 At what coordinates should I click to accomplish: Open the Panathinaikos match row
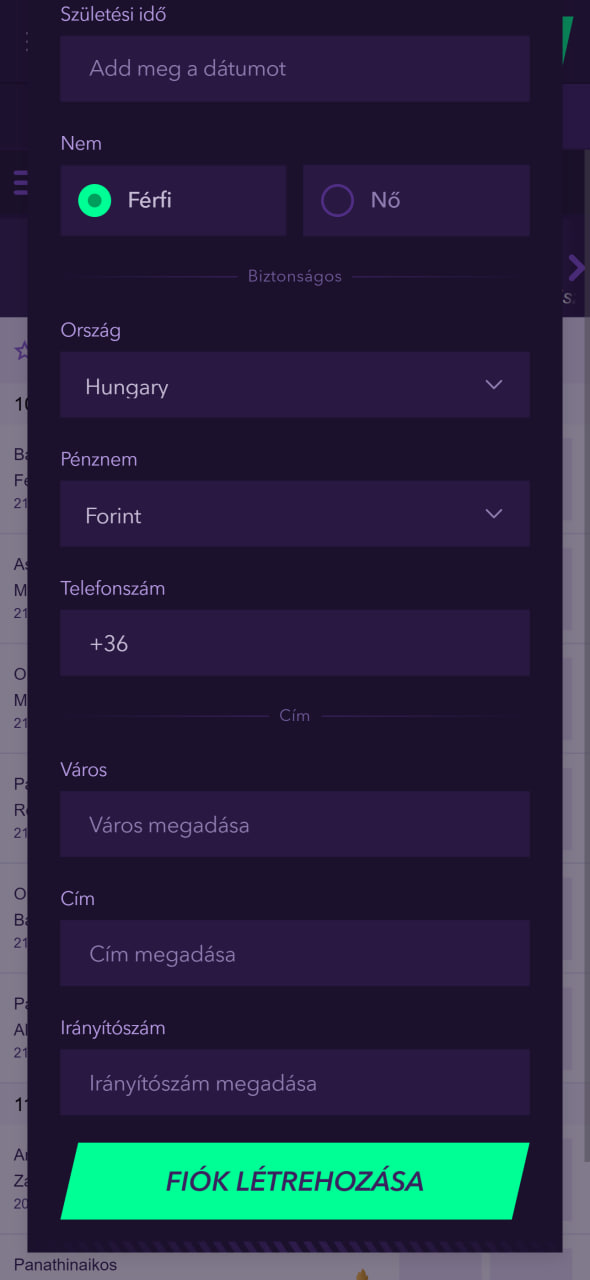[x=295, y=1266]
